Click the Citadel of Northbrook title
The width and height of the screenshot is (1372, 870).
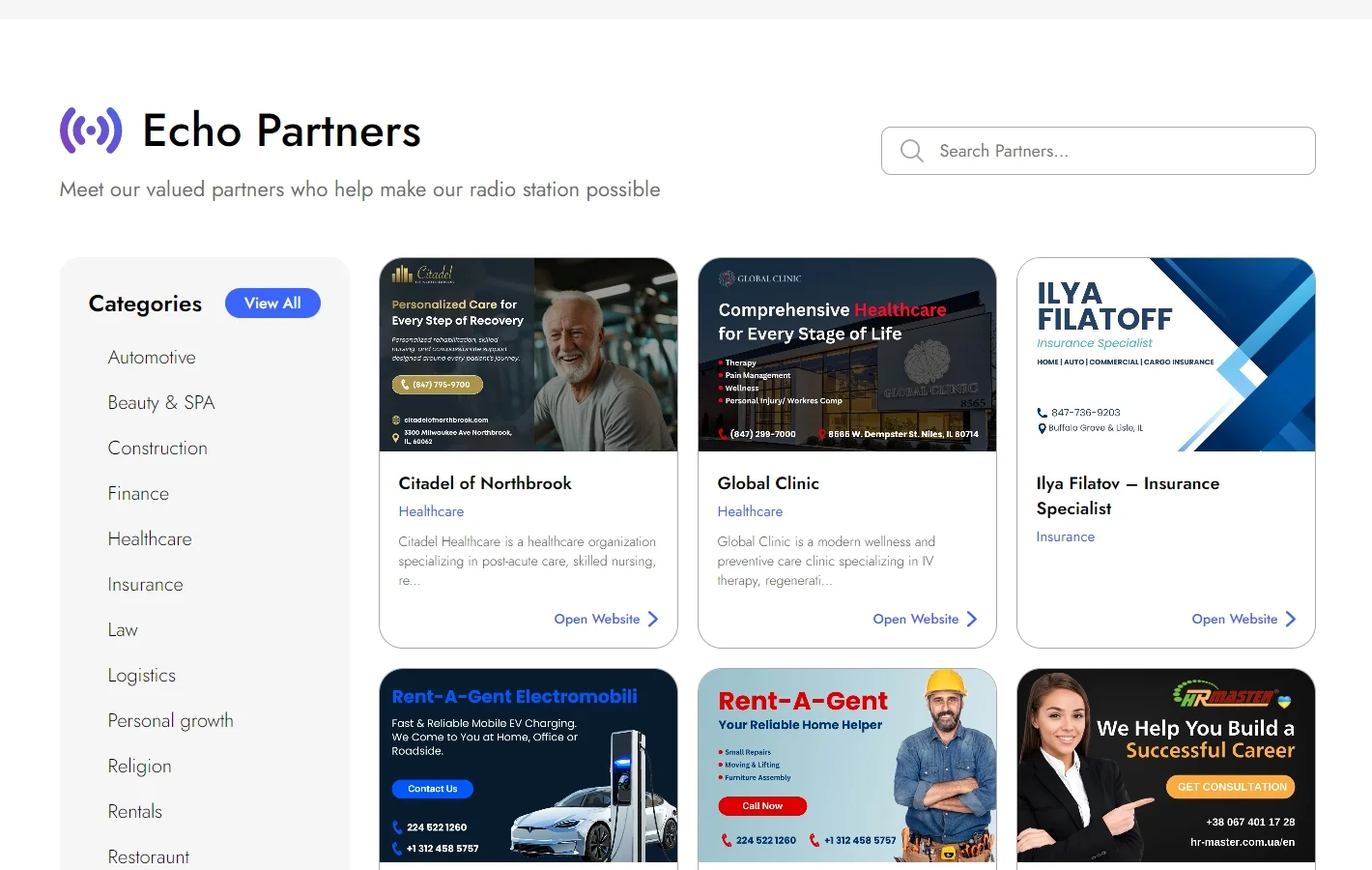(x=485, y=483)
